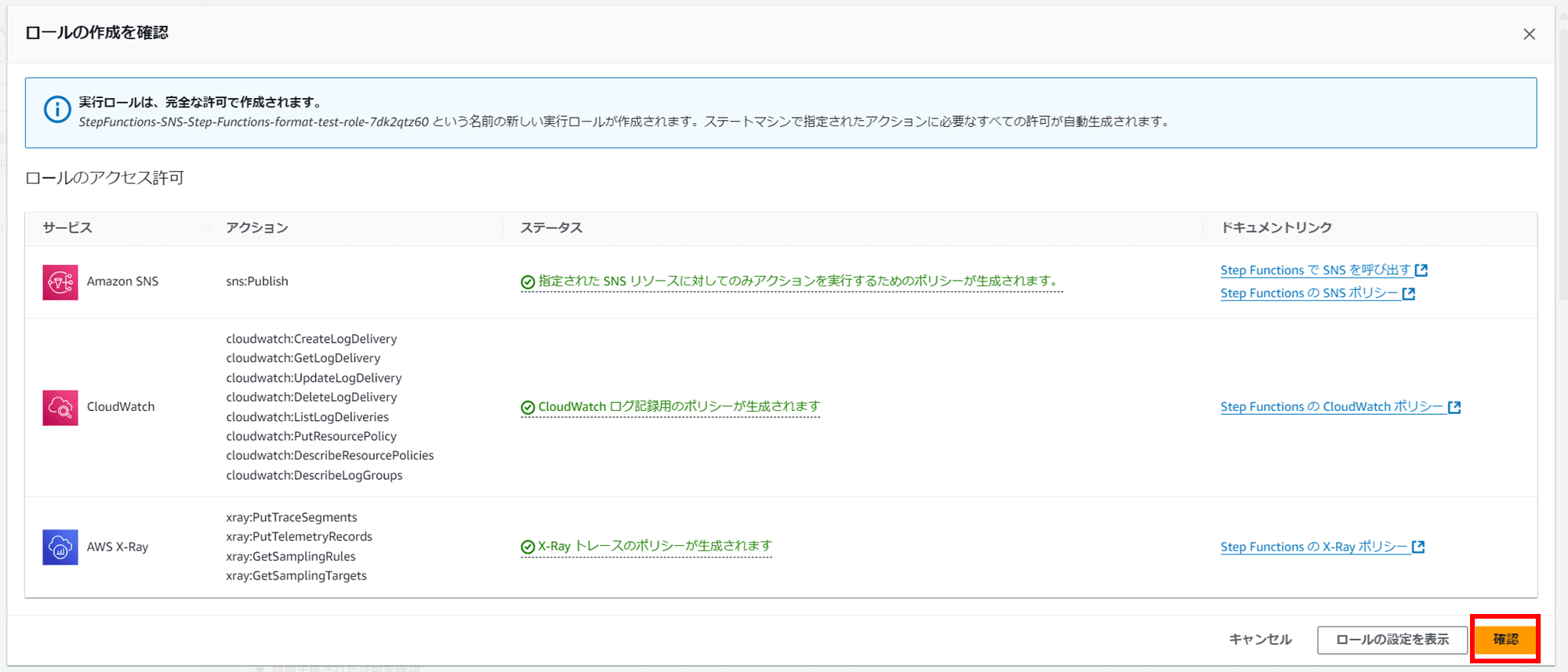Click the AWS X-Ray service name
This screenshot has width=1568, height=672.
118,547
